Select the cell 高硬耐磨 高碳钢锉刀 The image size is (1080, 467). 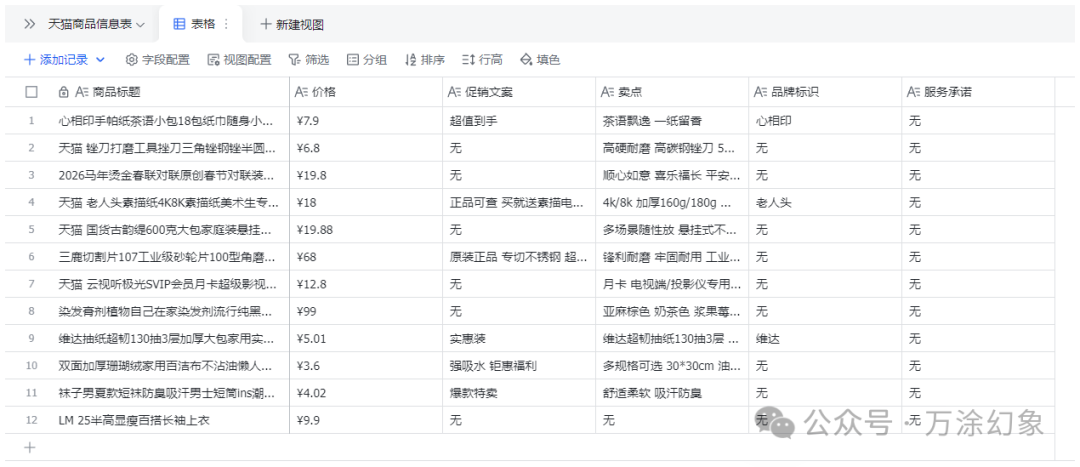tap(672, 147)
